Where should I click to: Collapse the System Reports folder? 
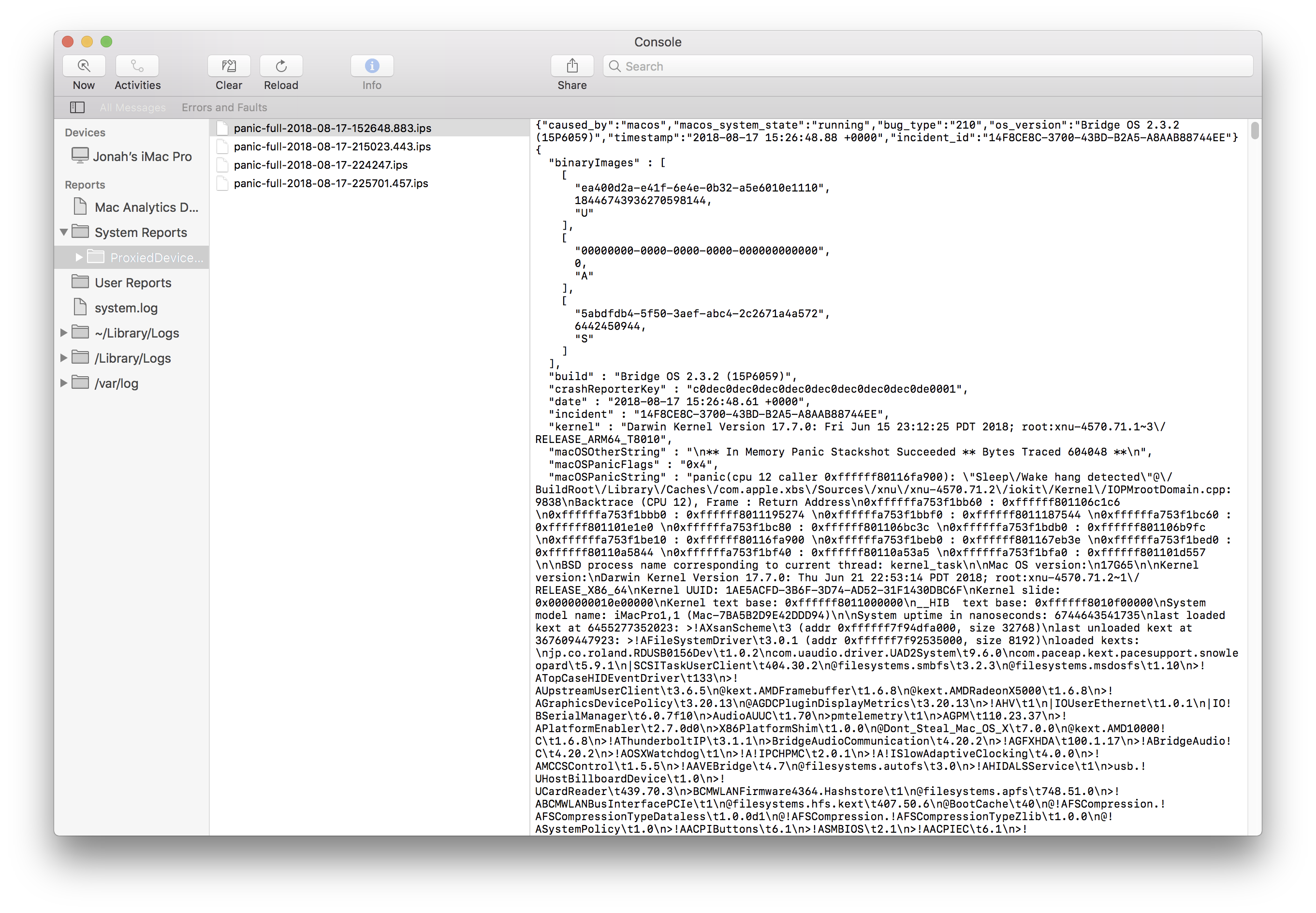pyautogui.click(x=64, y=232)
